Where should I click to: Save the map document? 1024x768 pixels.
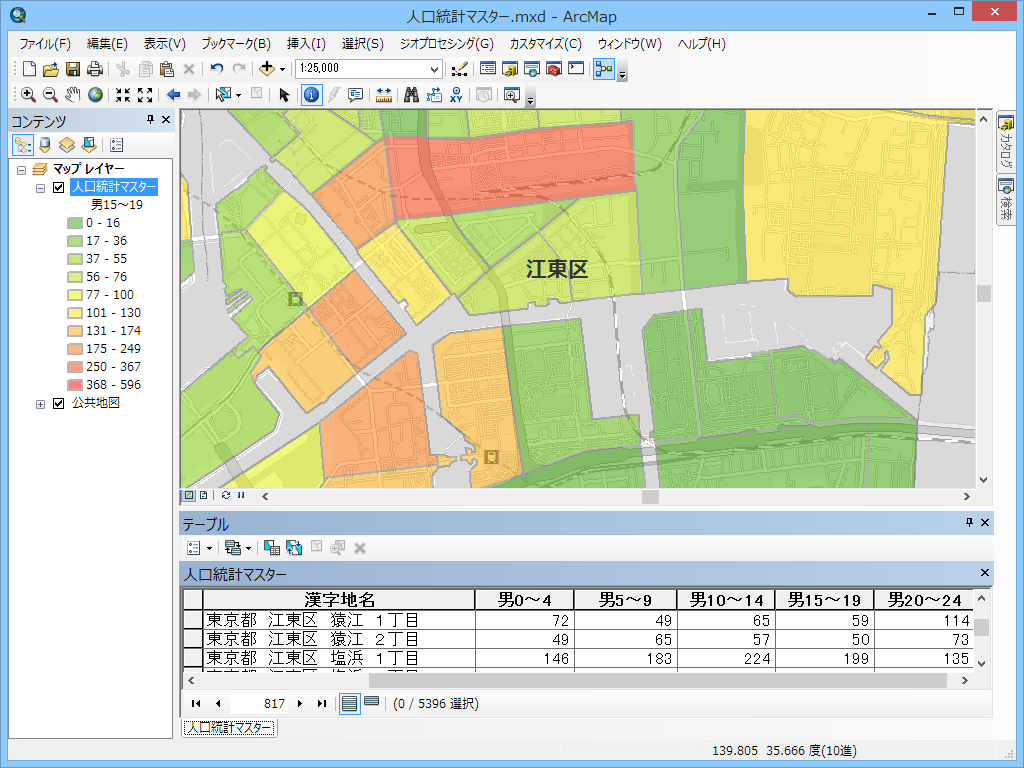coord(72,69)
